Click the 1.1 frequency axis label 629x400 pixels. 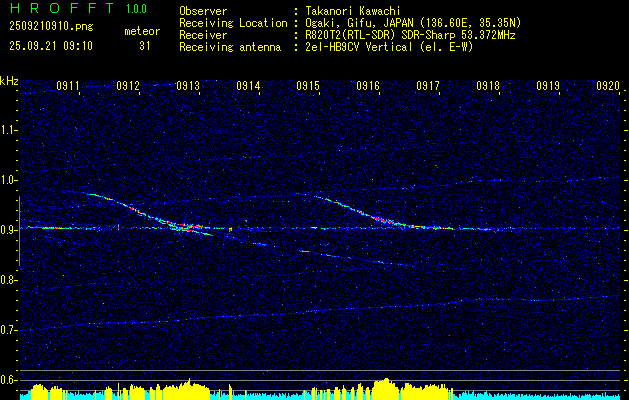tap(9, 130)
